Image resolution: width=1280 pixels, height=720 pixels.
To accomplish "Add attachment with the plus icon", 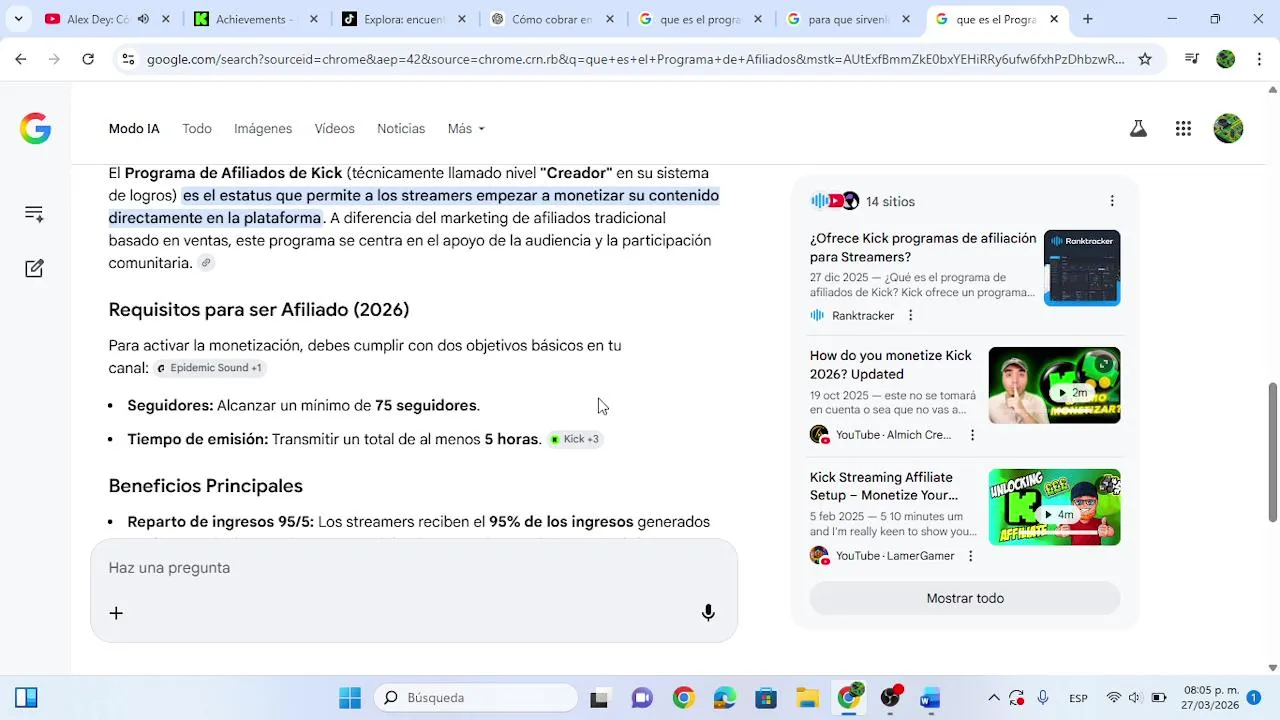I will pos(116,613).
